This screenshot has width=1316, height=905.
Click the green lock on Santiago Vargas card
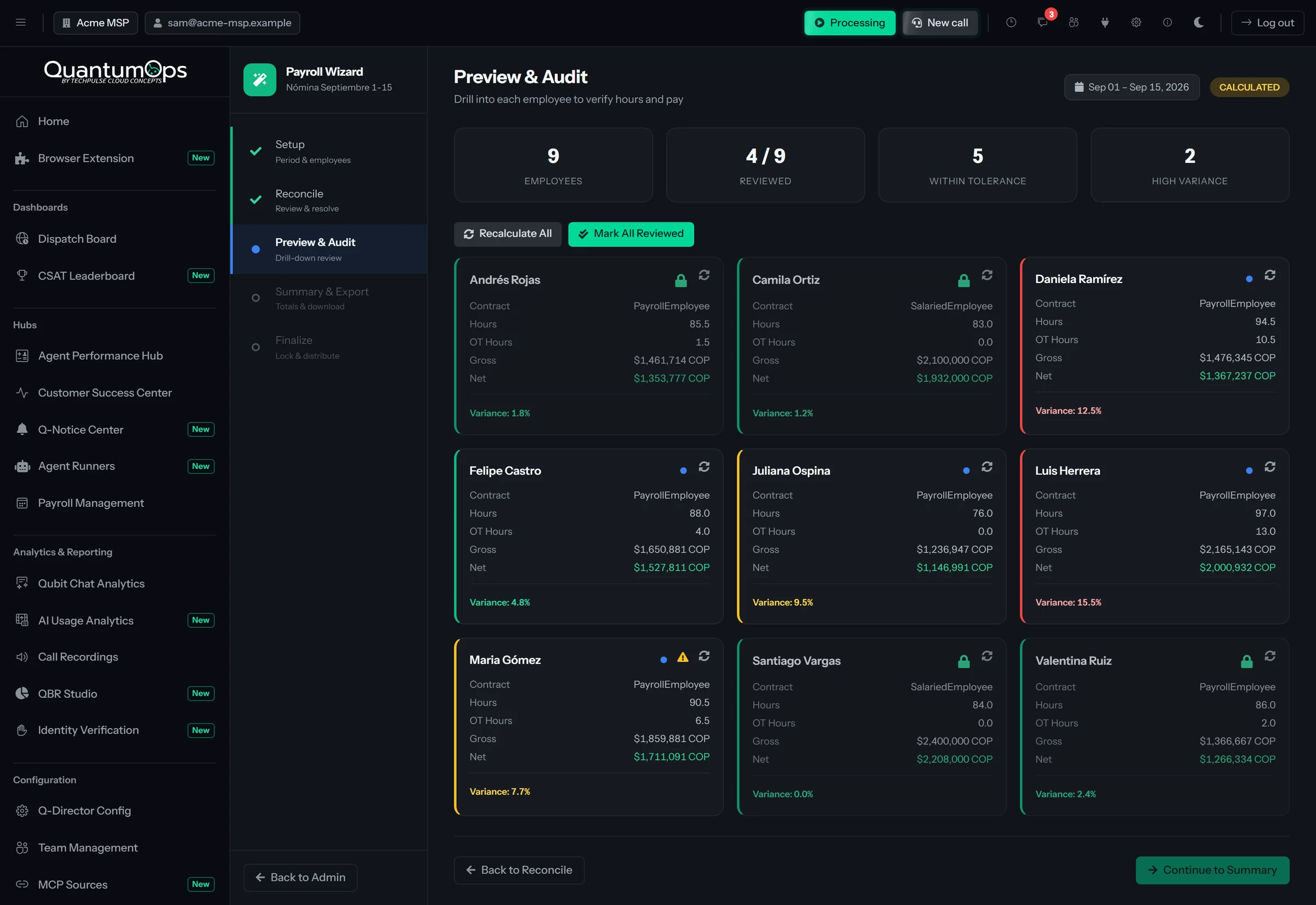point(963,661)
